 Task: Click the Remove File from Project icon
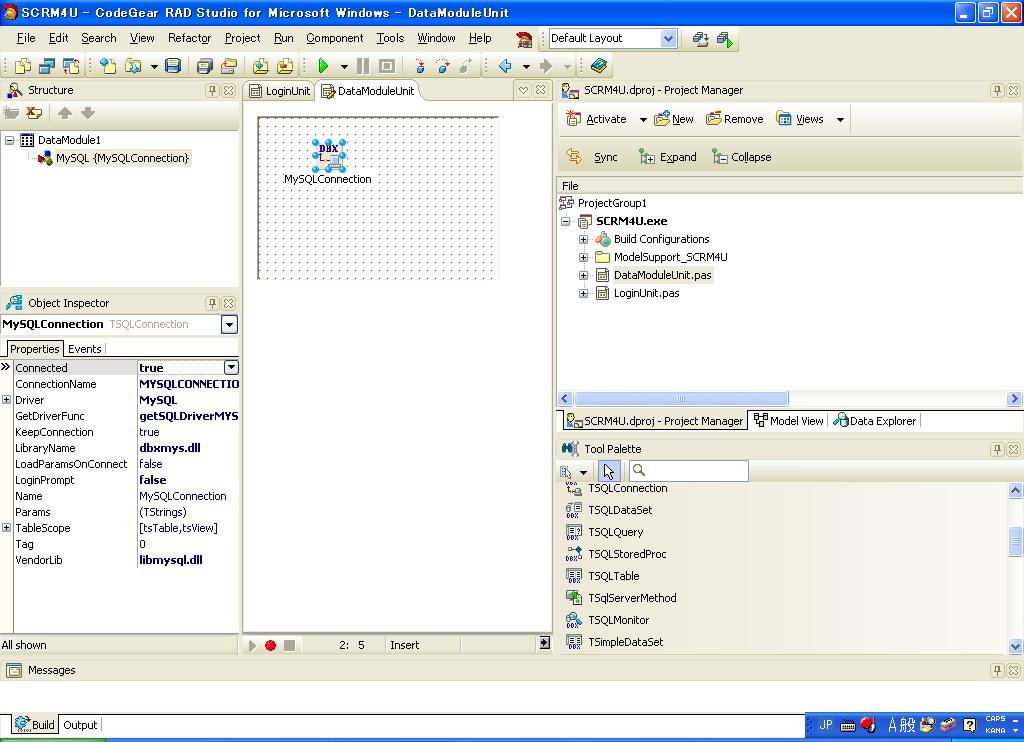pos(285,66)
